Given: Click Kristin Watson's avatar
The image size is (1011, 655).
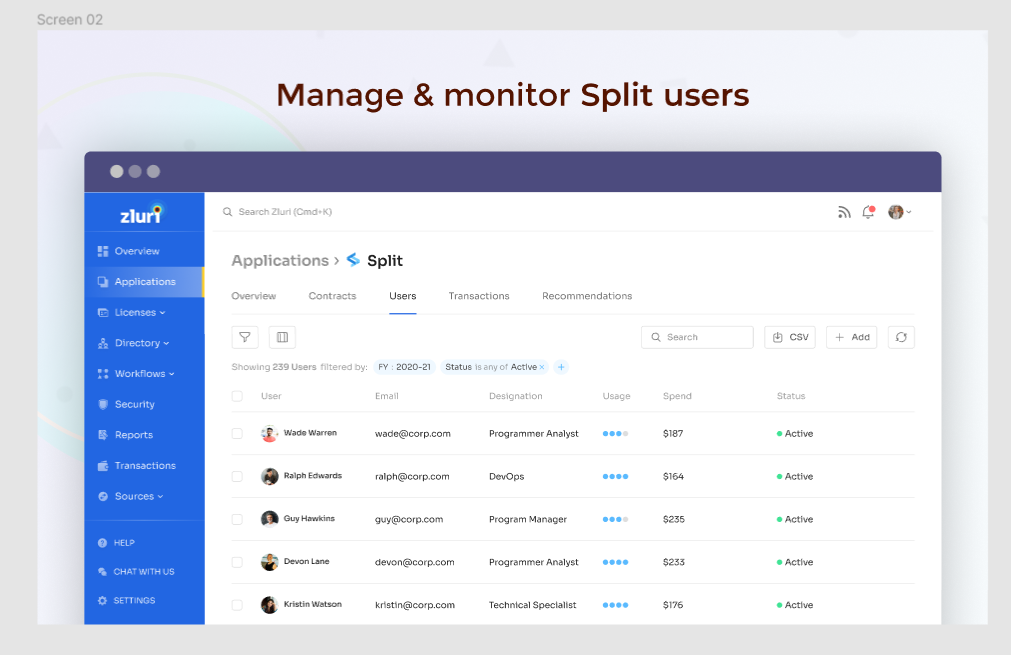Looking at the screenshot, I should (269, 605).
